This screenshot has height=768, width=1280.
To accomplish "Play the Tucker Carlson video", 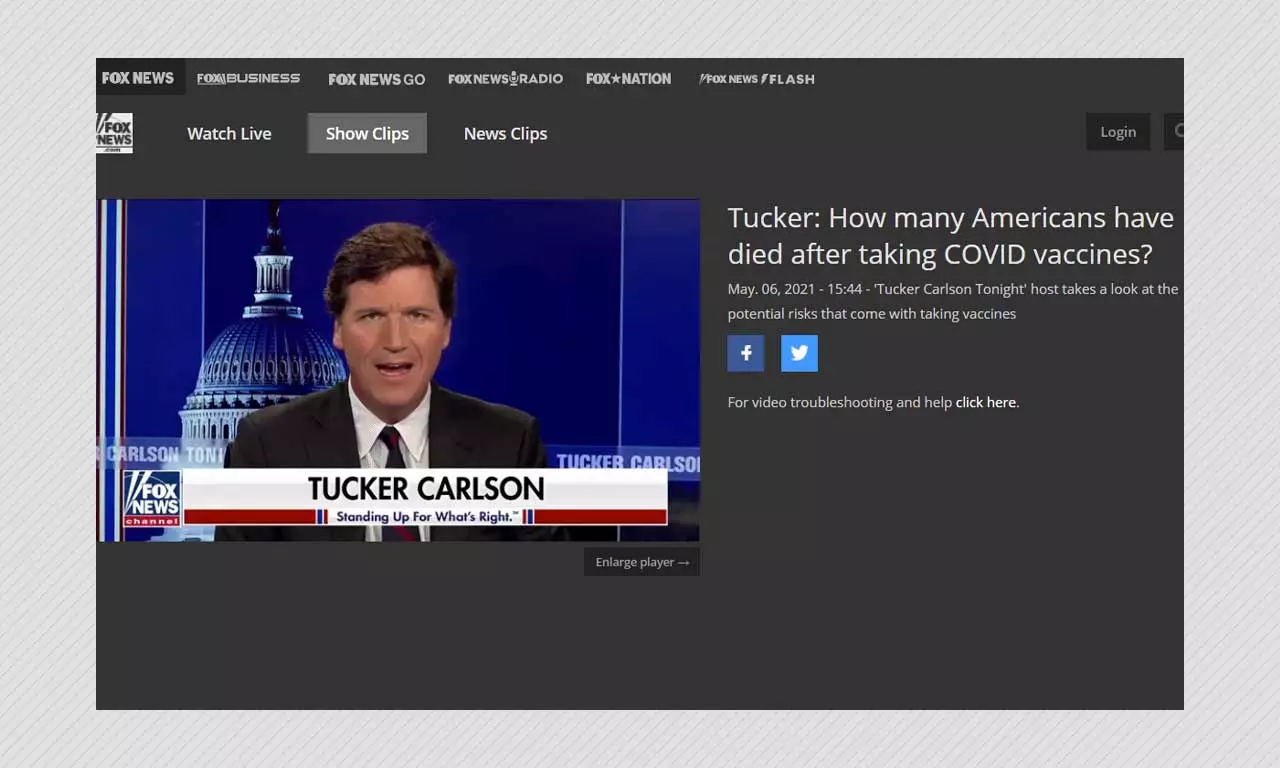I will click(x=398, y=370).
